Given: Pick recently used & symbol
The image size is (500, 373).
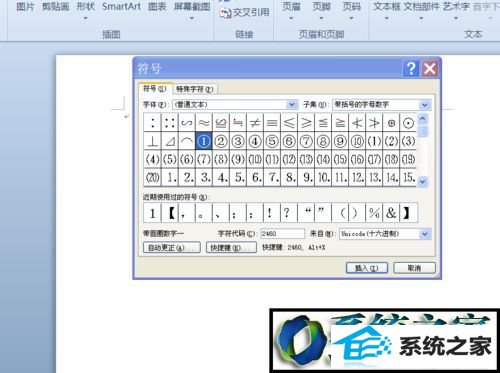Looking at the screenshot, I should (x=391, y=213).
